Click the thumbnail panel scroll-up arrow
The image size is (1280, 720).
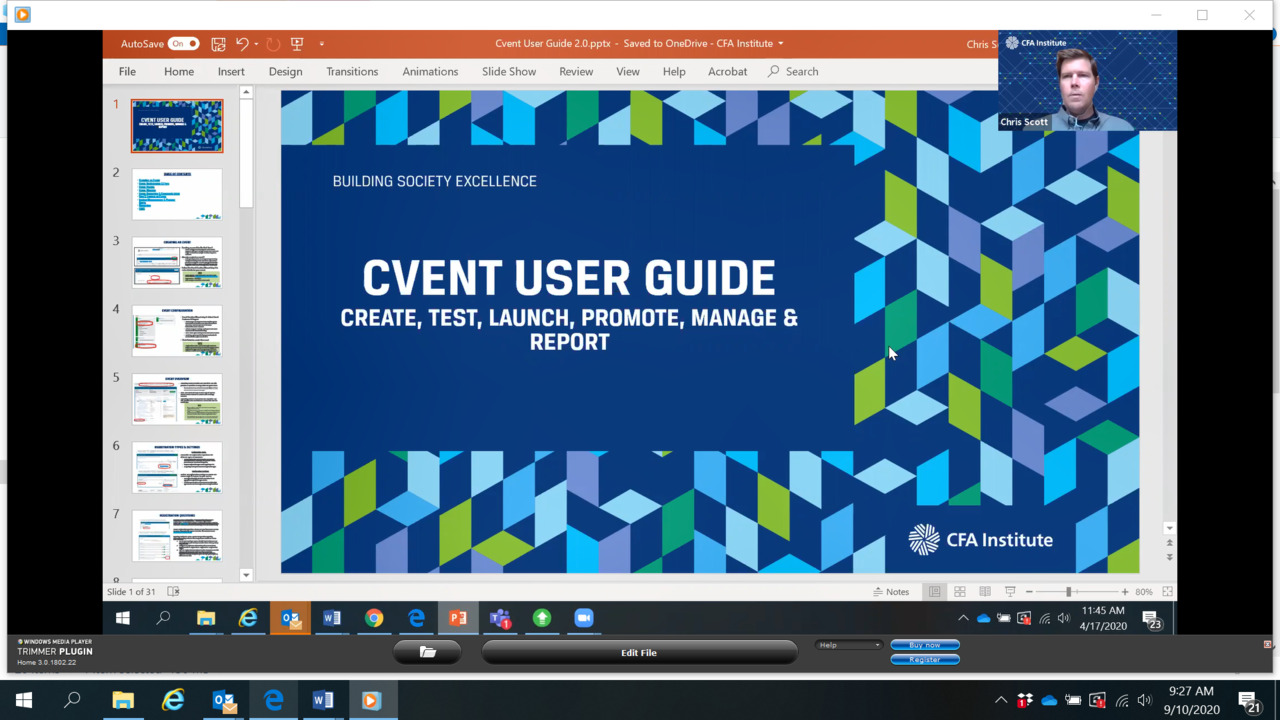tap(246, 92)
